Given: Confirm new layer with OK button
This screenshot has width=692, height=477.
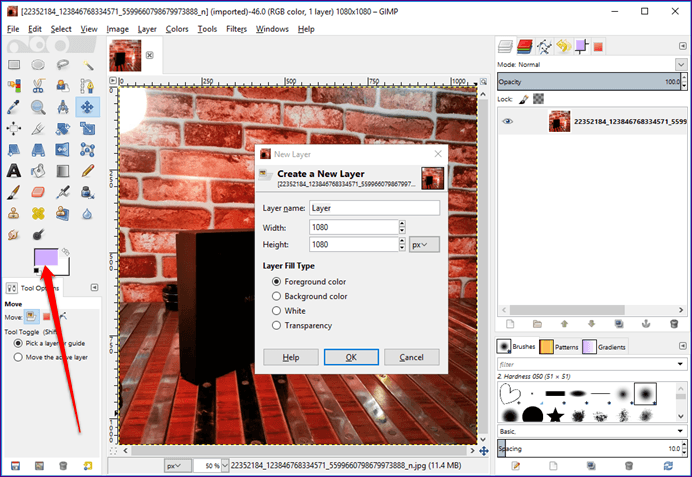Looking at the screenshot, I should tap(351, 357).
